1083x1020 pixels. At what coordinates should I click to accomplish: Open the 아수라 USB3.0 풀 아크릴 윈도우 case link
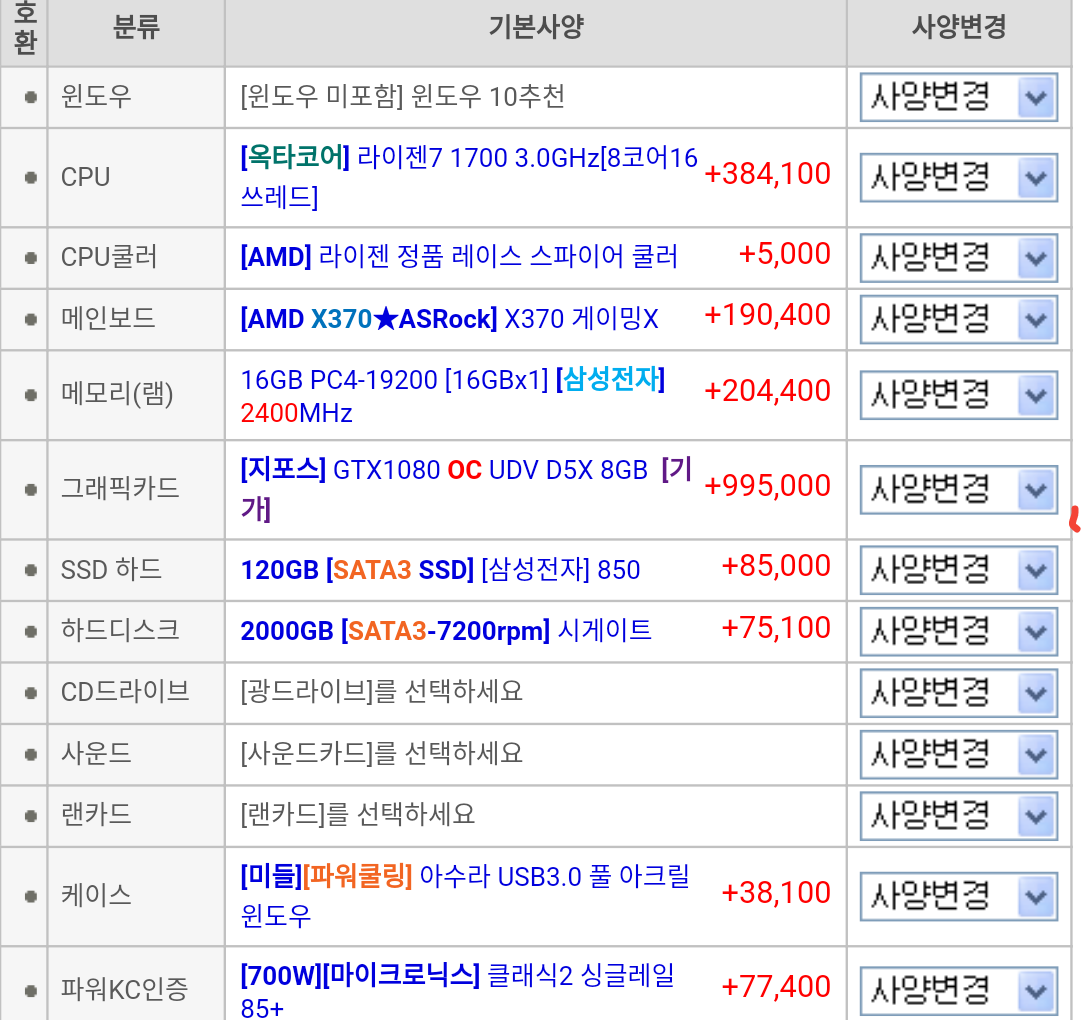[x=465, y=895]
